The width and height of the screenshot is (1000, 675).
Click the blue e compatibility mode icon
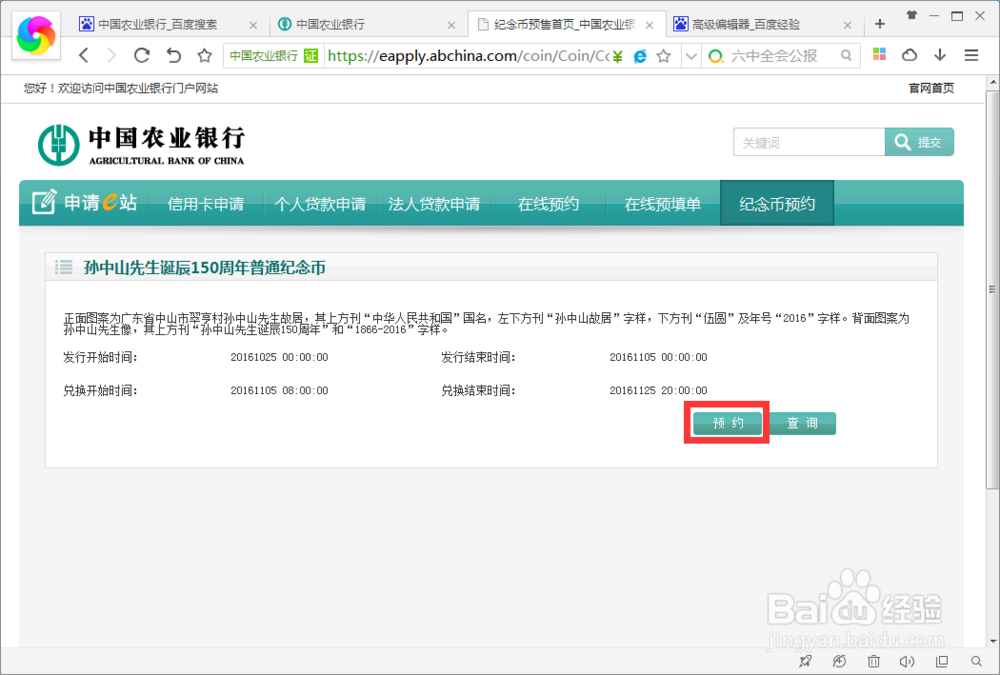point(639,56)
